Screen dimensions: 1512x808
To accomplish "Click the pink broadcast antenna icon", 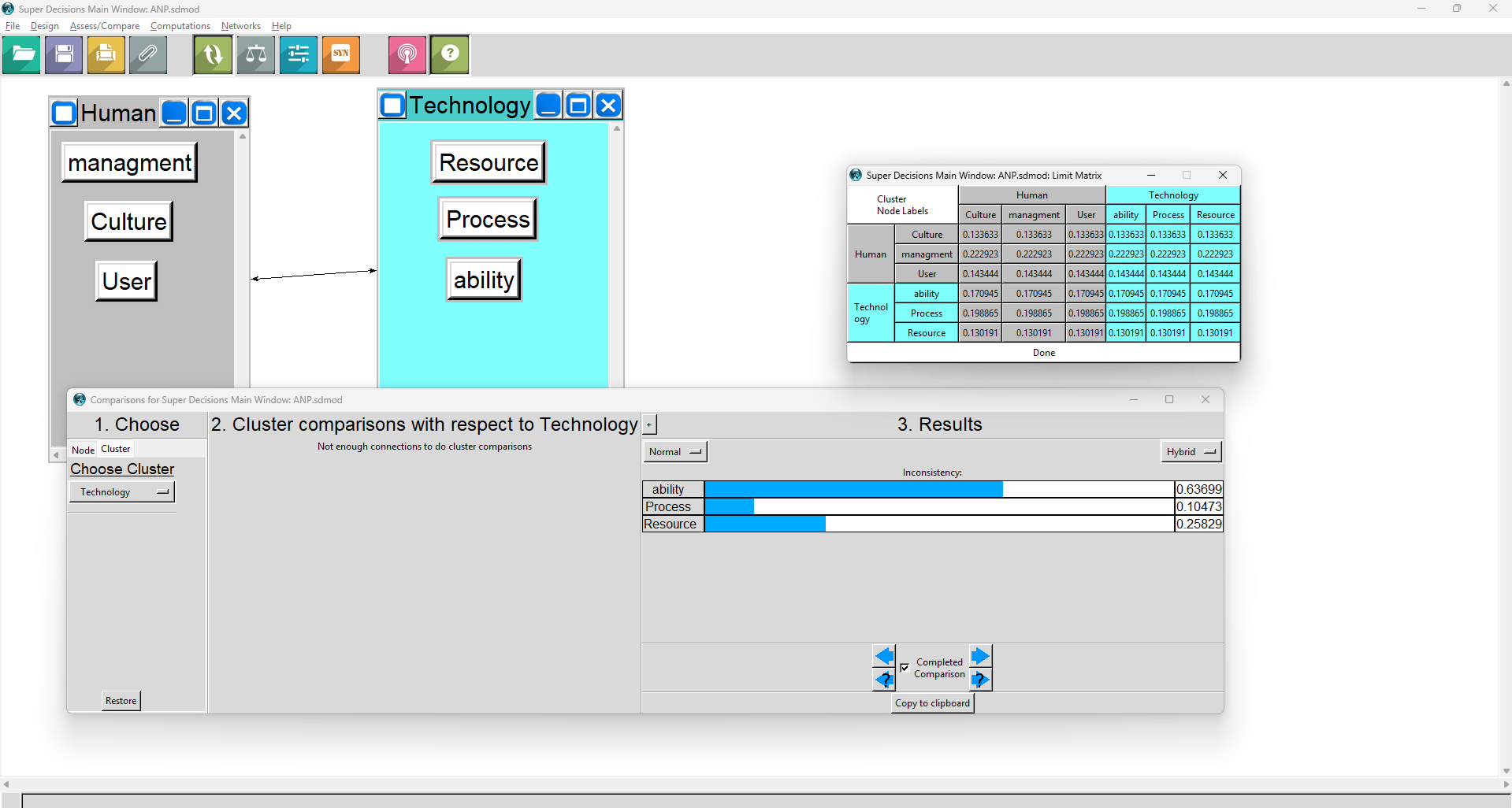I will pos(407,55).
